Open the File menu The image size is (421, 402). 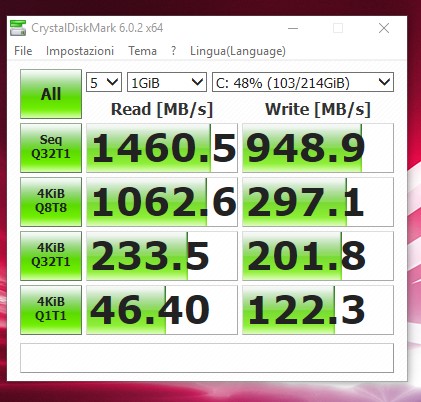click(x=23, y=51)
